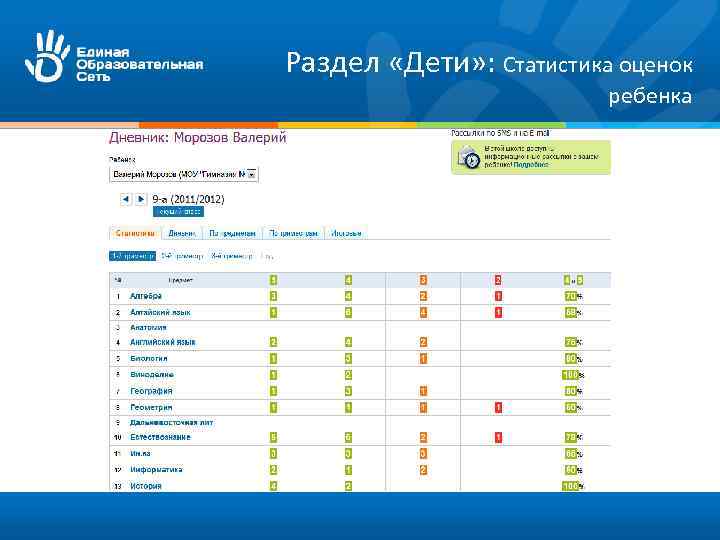Click the 9-а (2011/2012) class label
The image size is (720, 540).
pyautogui.click(x=188, y=199)
